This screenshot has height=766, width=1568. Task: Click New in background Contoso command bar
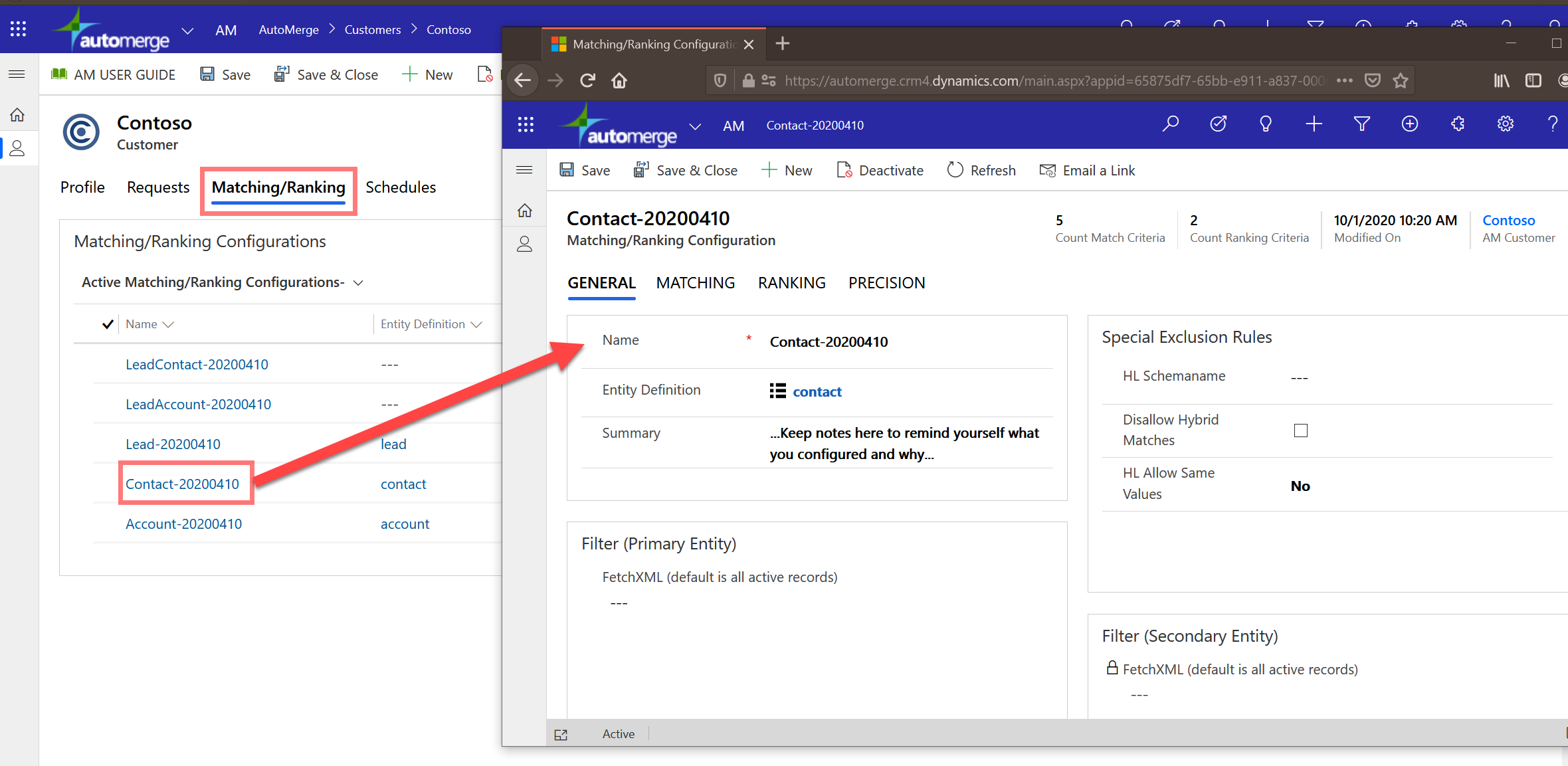[427, 74]
